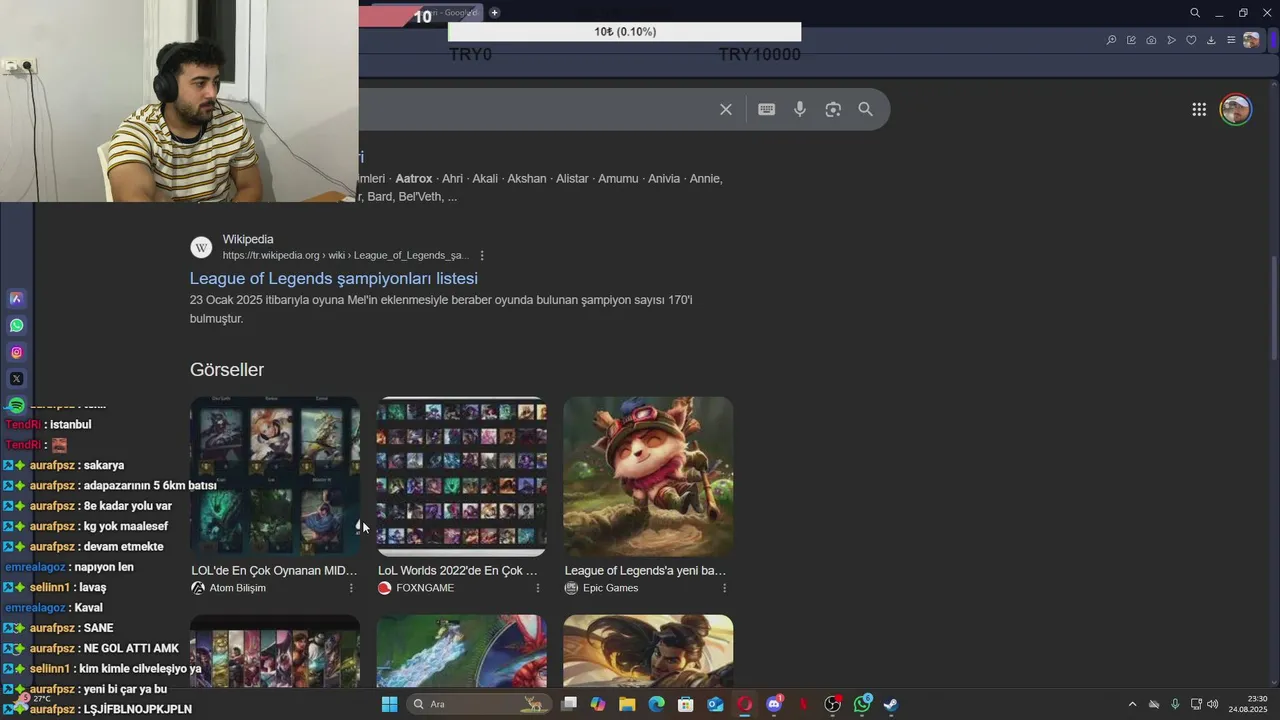The width and height of the screenshot is (1280, 720).
Task: Open Opera profile picture in toolbar
Action: click(1251, 40)
